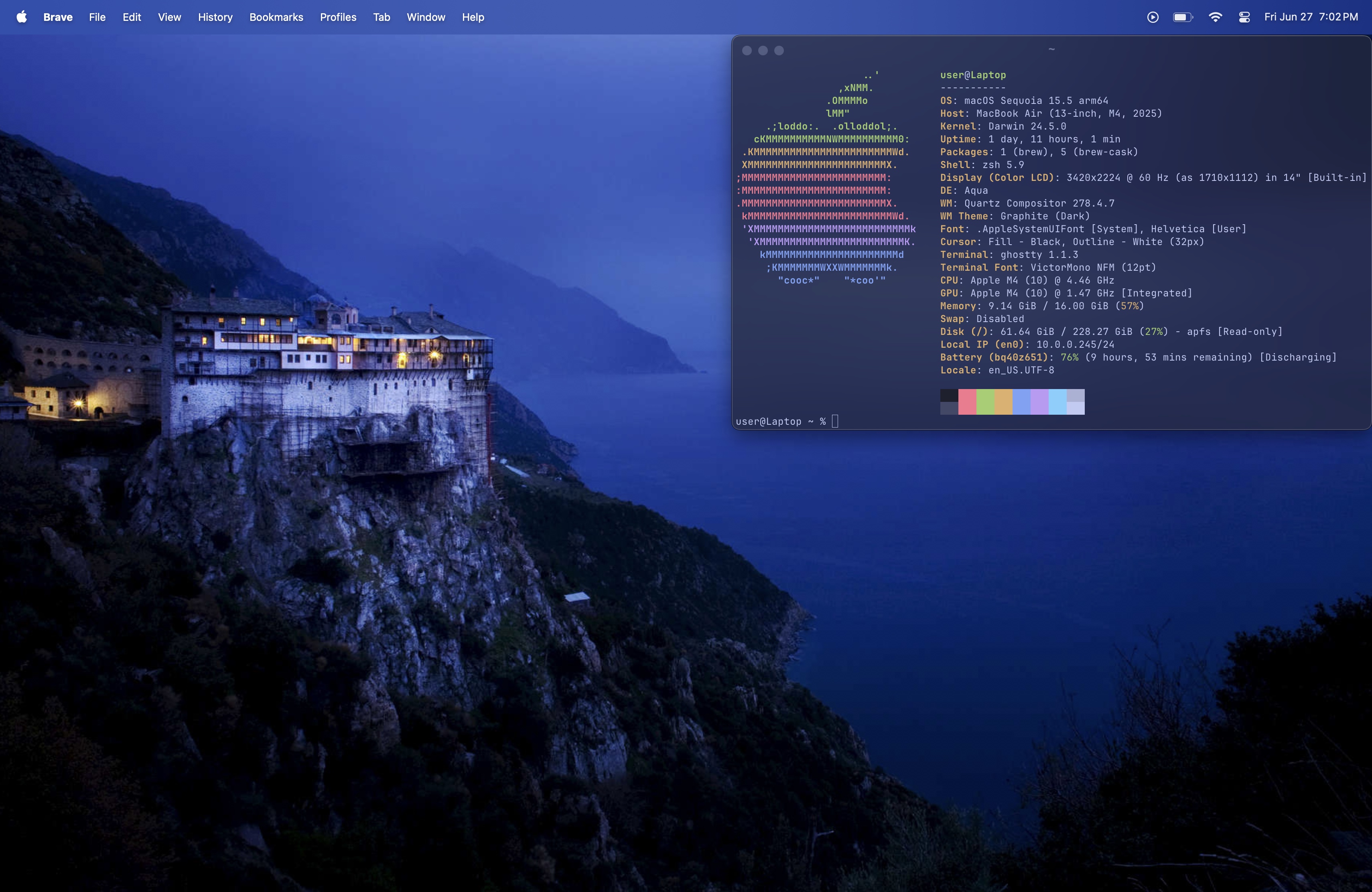Click the pink color block in palette

tap(967, 401)
